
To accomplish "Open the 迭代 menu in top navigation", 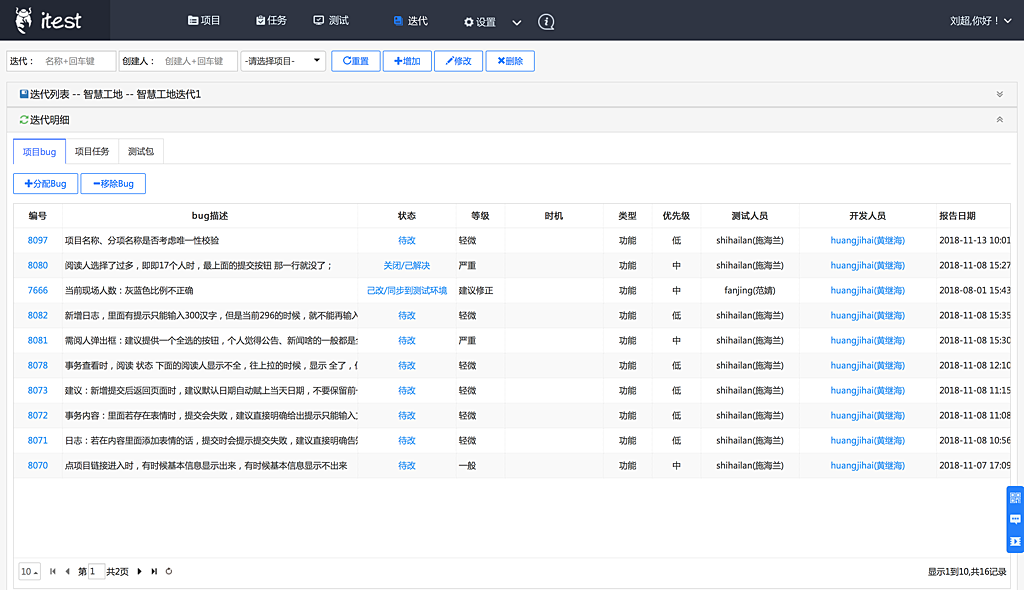I will coord(411,21).
